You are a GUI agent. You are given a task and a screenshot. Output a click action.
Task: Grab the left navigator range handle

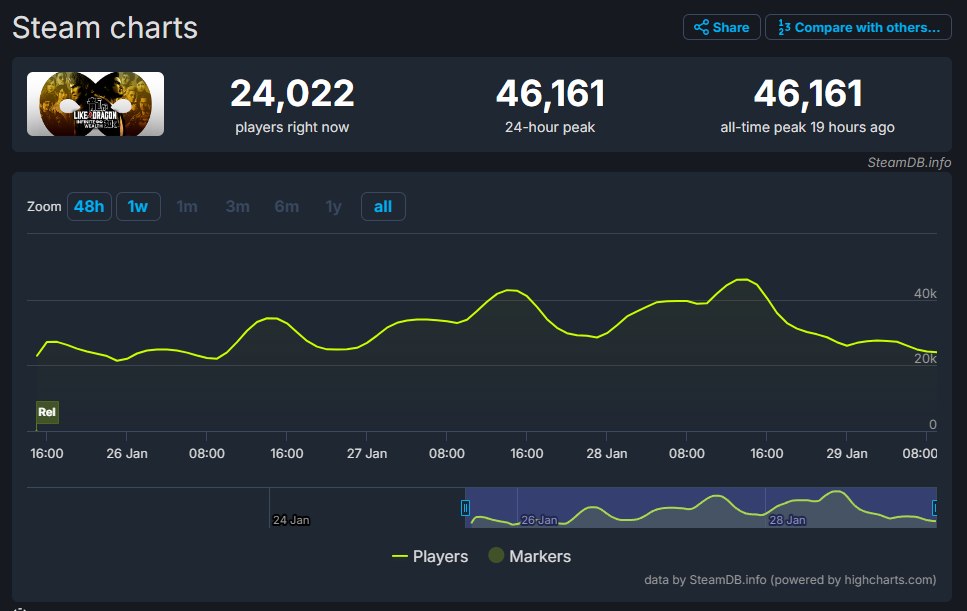coord(465,508)
